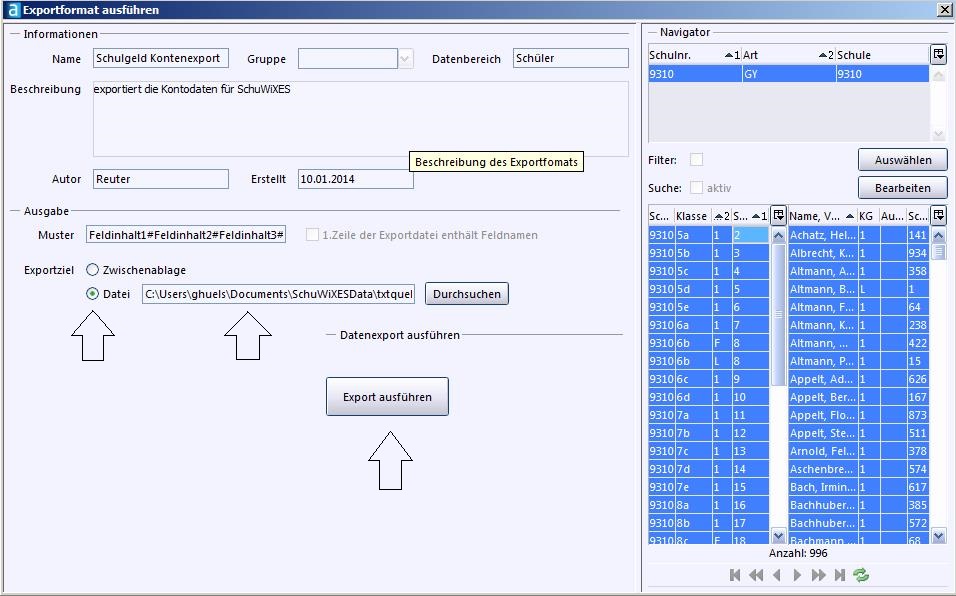
Task: Refresh the list with green arrows icon
Action: click(x=861, y=575)
